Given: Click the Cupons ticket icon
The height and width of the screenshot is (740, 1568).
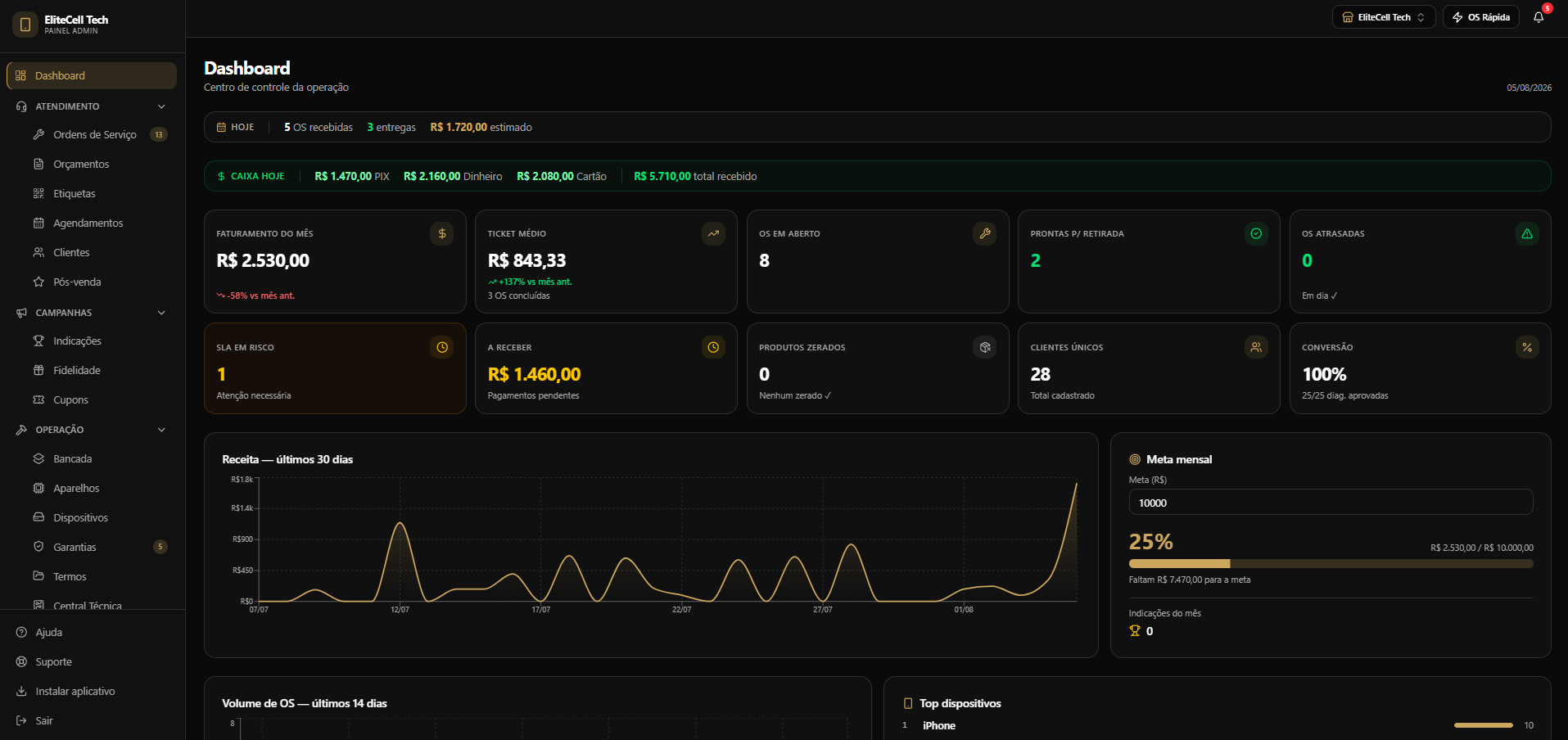Looking at the screenshot, I should pyautogui.click(x=38, y=399).
